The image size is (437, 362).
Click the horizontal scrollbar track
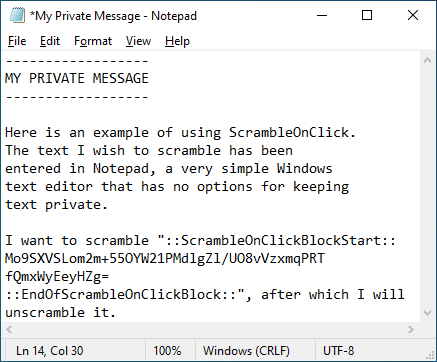(210, 330)
